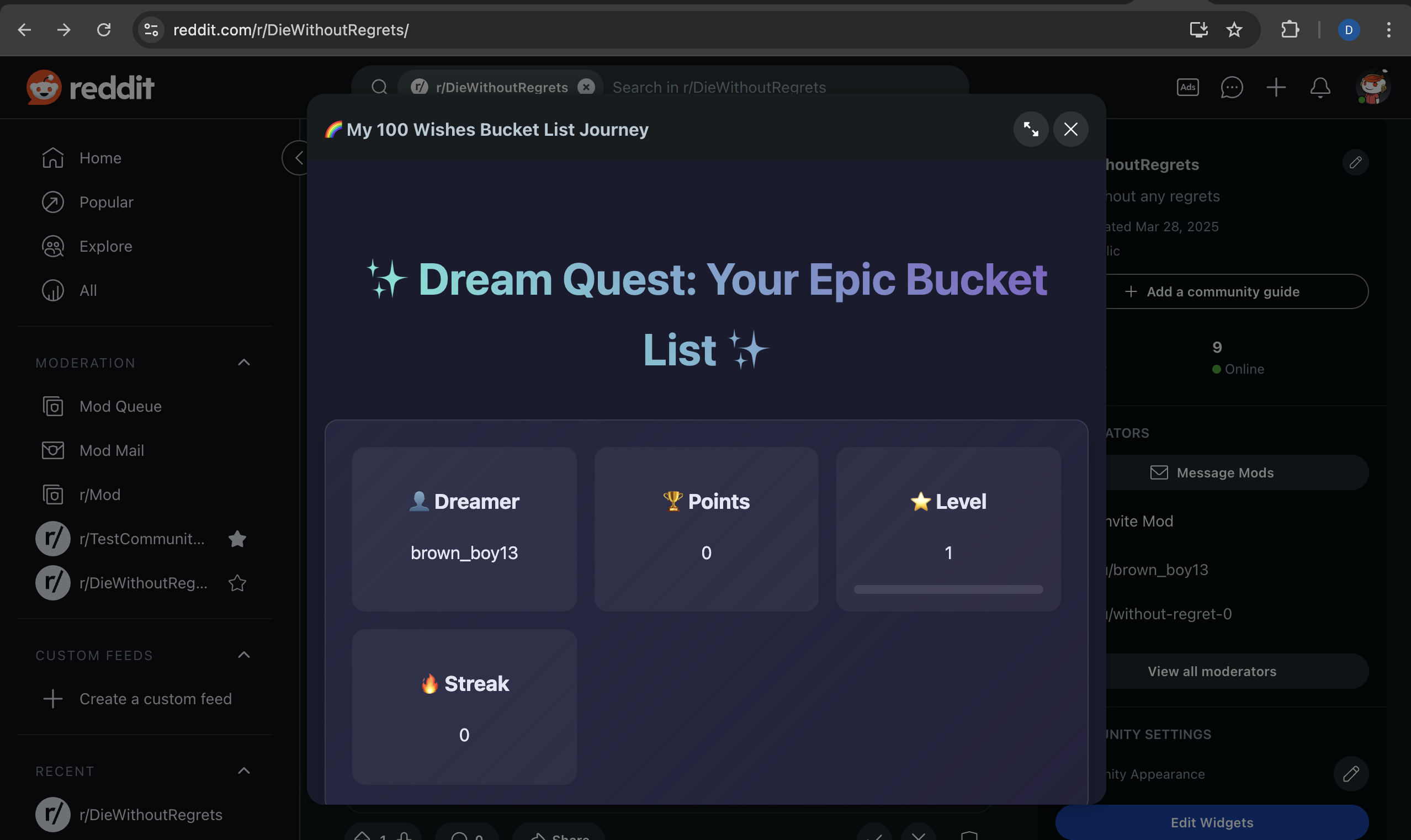The width and height of the screenshot is (1411, 840).
Task: Click the Ads icon in header
Action: point(1187,87)
